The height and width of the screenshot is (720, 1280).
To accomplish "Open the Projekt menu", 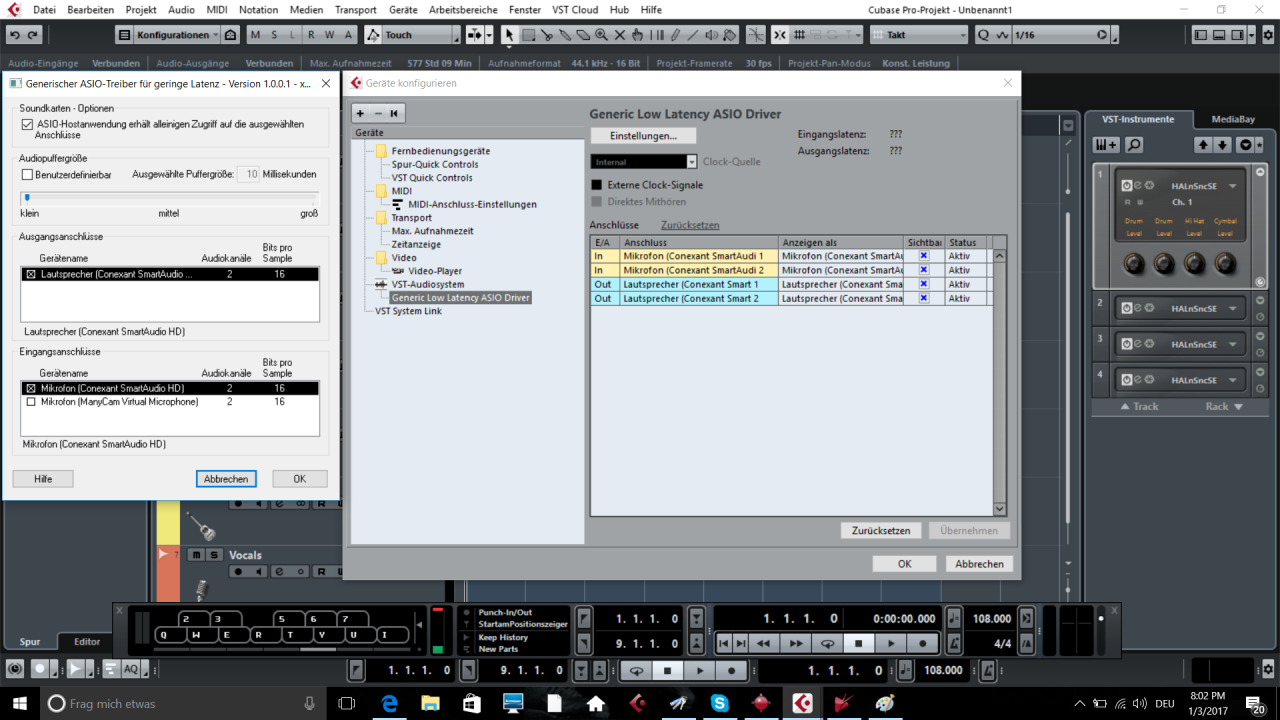I will coord(141,9).
